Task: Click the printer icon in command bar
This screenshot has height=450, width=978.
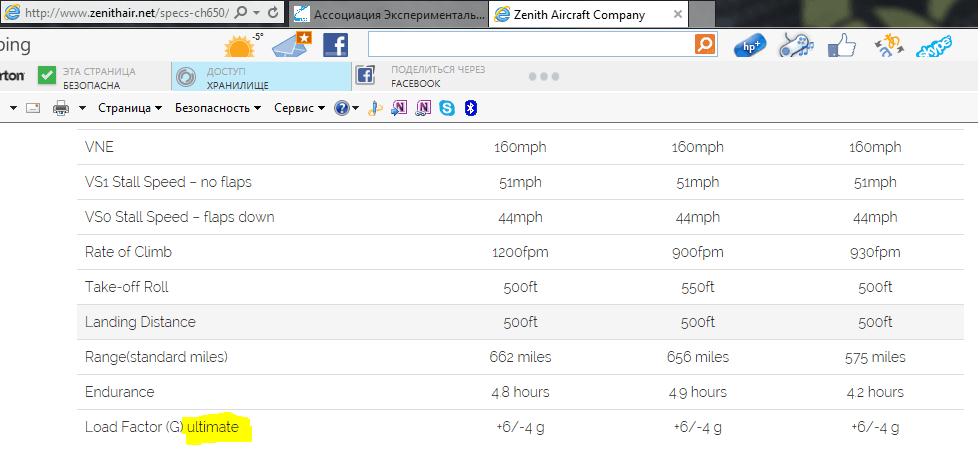Action: tap(60, 108)
